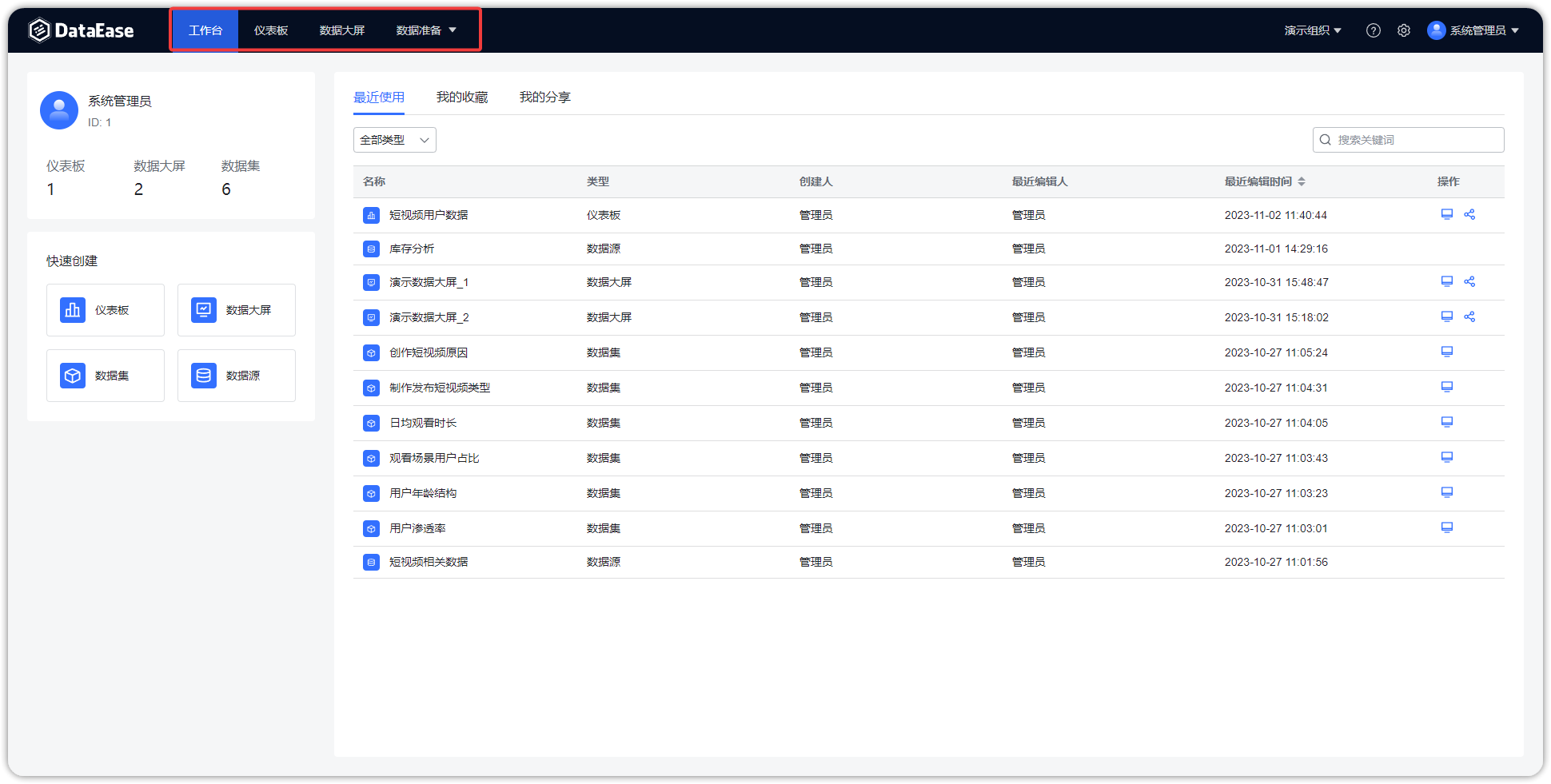This screenshot has height=784, width=1551.
Task: Click the DataEase logo
Action: coord(81,30)
